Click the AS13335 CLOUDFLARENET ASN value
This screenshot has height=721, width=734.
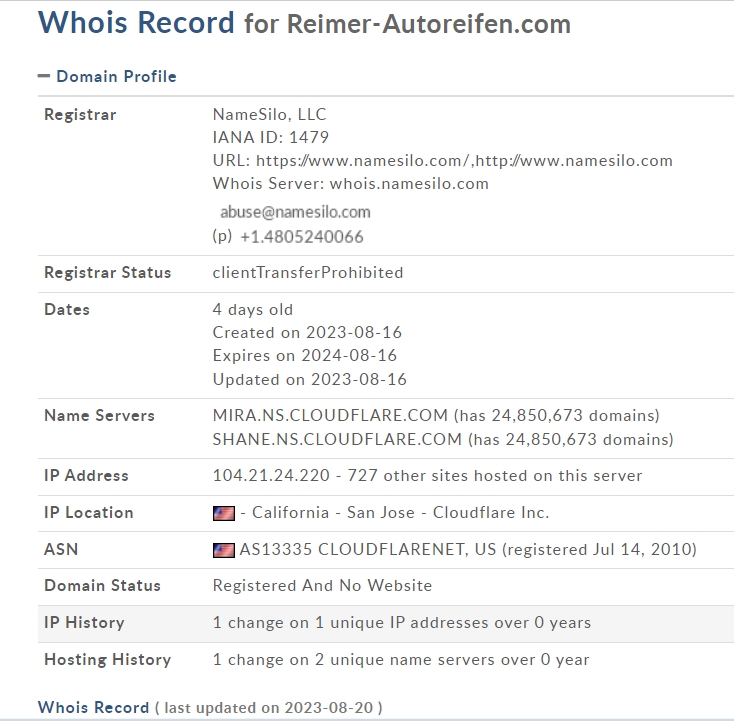tap(468, 549)
